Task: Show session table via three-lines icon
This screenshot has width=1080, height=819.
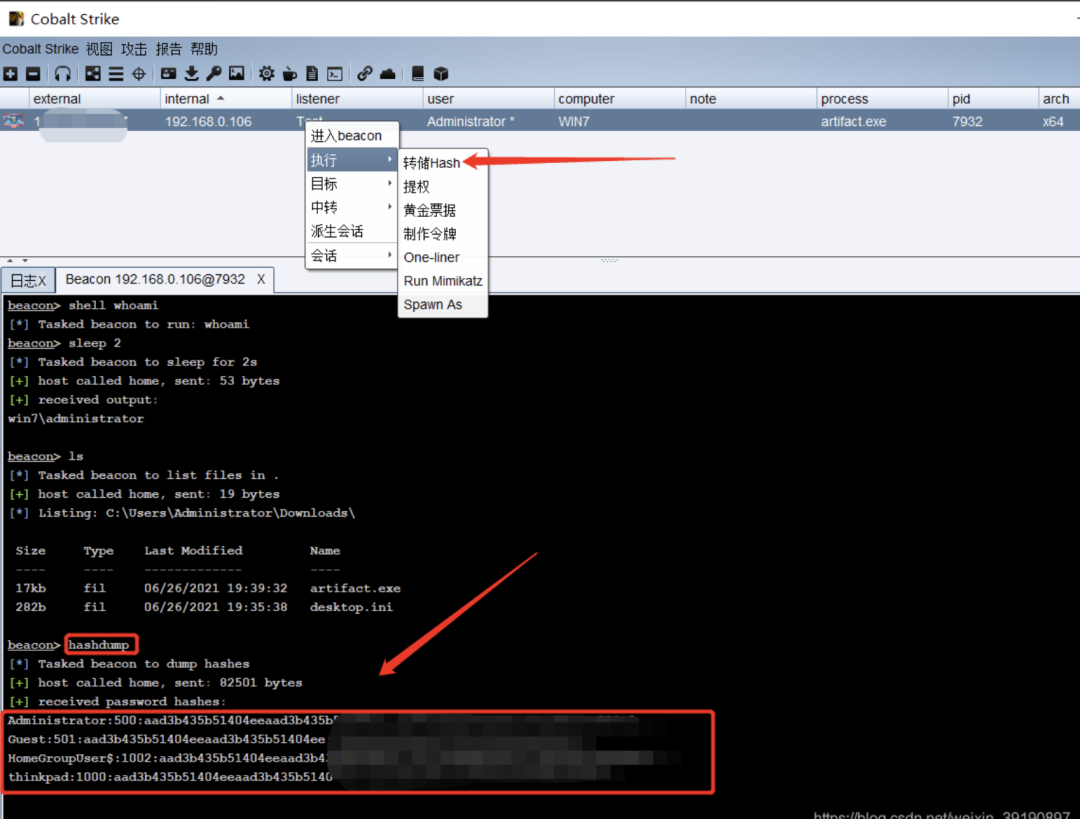Action: [116, 74]
